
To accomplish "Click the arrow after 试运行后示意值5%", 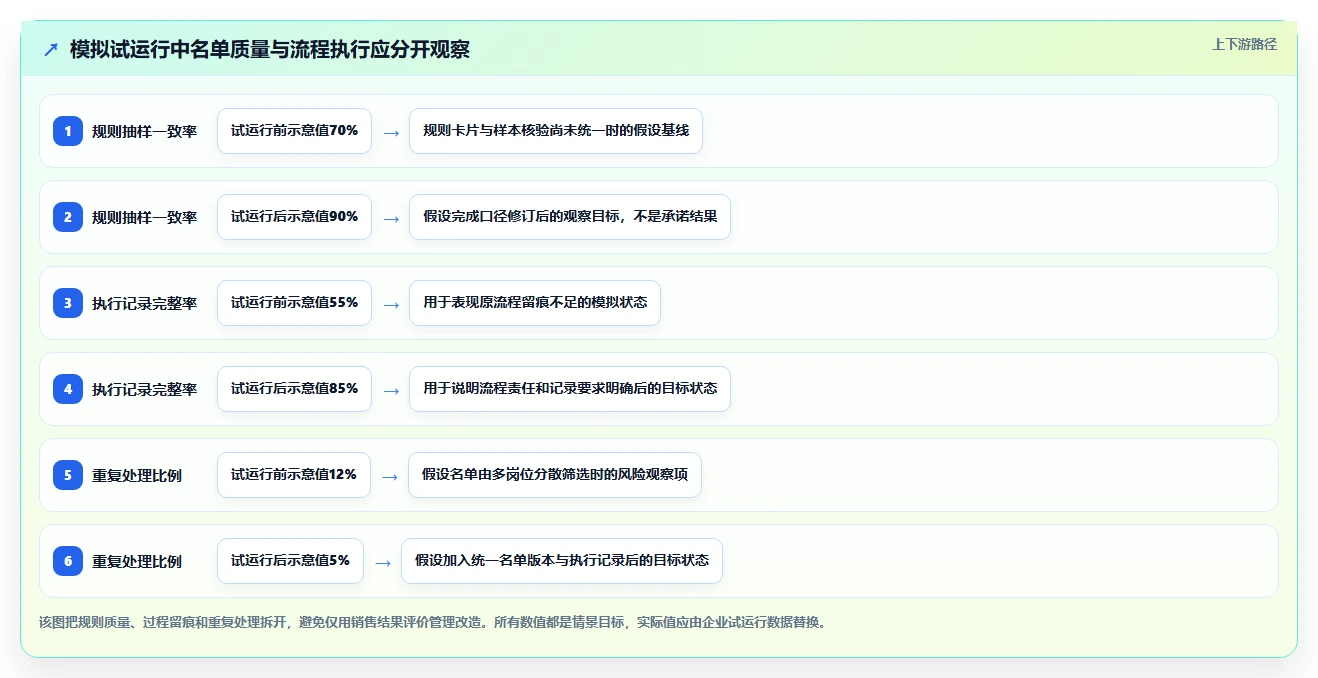I will coord(383,562).
